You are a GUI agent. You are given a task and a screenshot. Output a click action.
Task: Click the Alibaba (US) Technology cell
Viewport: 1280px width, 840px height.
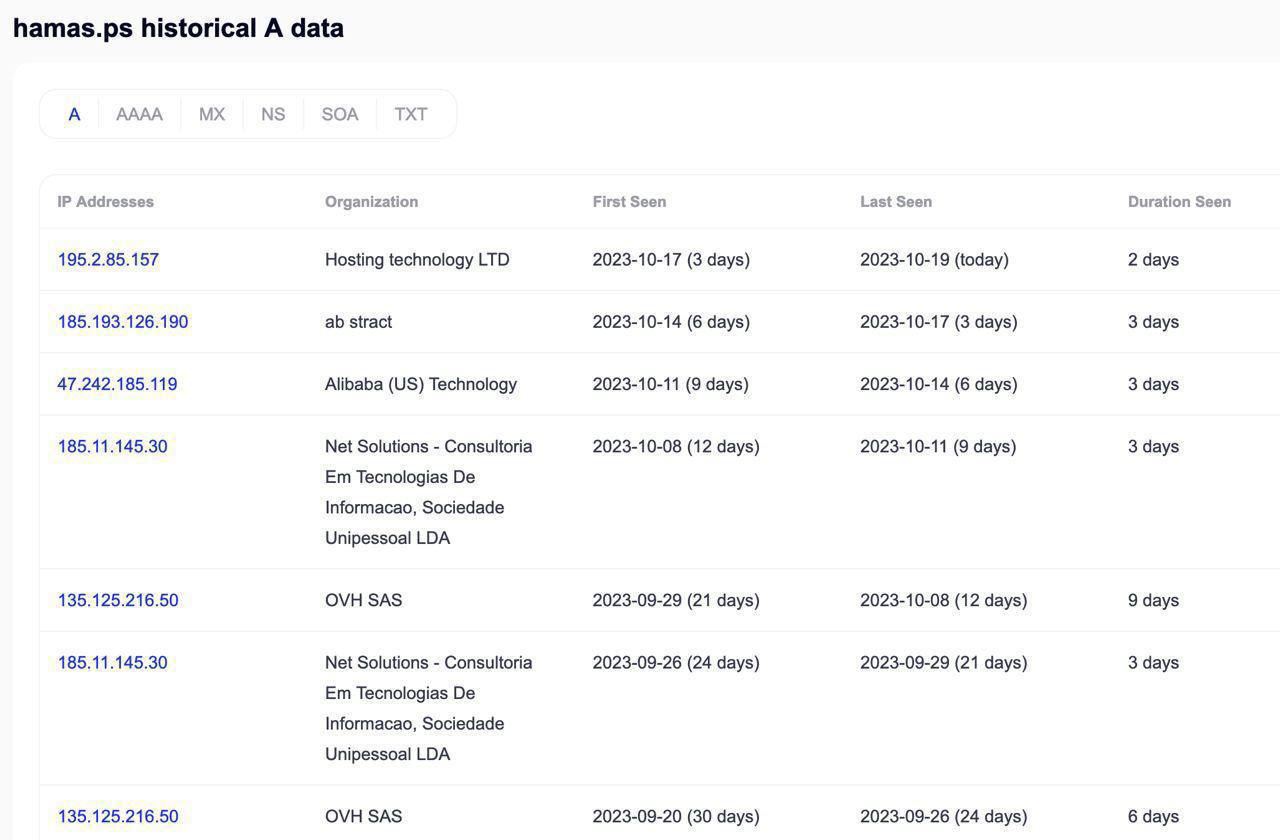click(421, 384)
